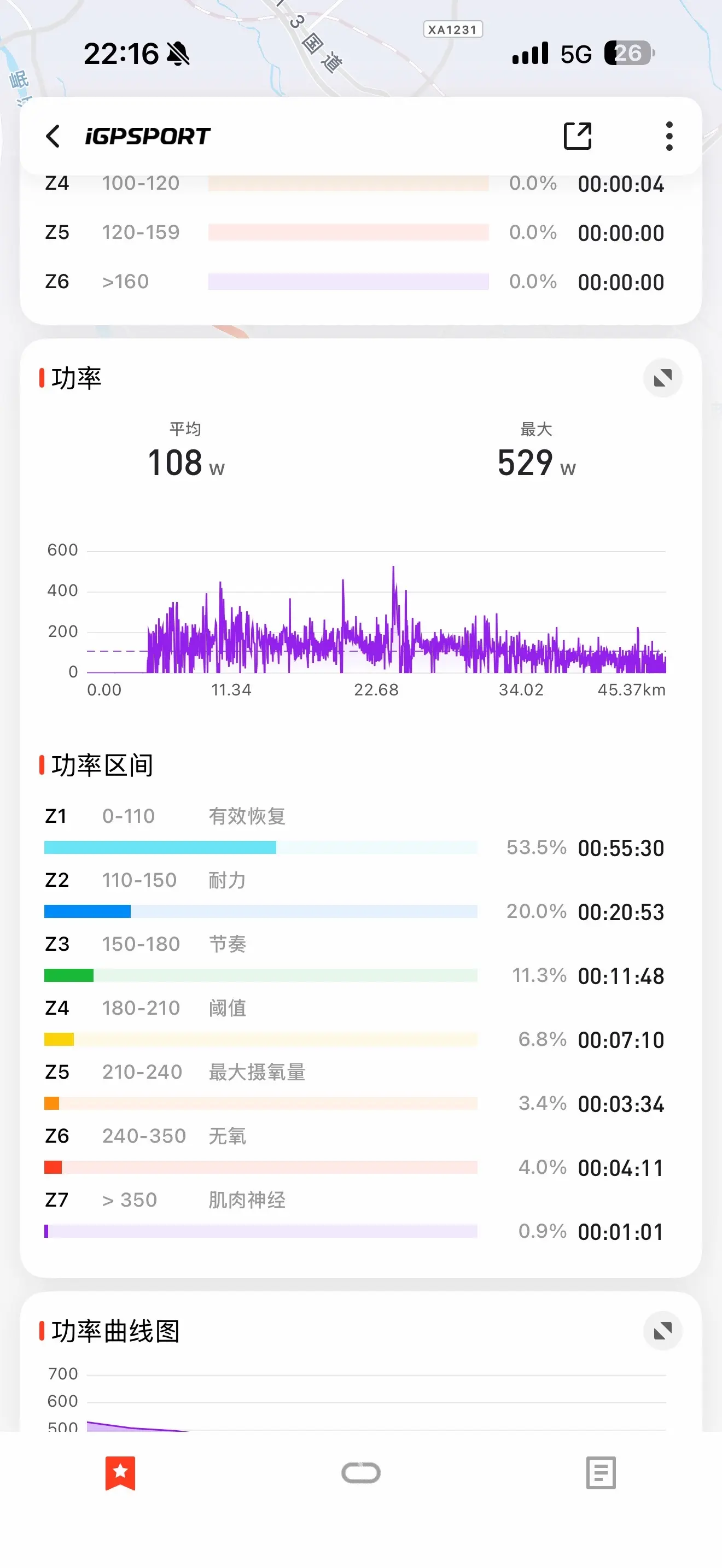Tap the lavender Z6 bar in upper card
The height and width of the screenshot is (1568, 722).
pos(348,281)
